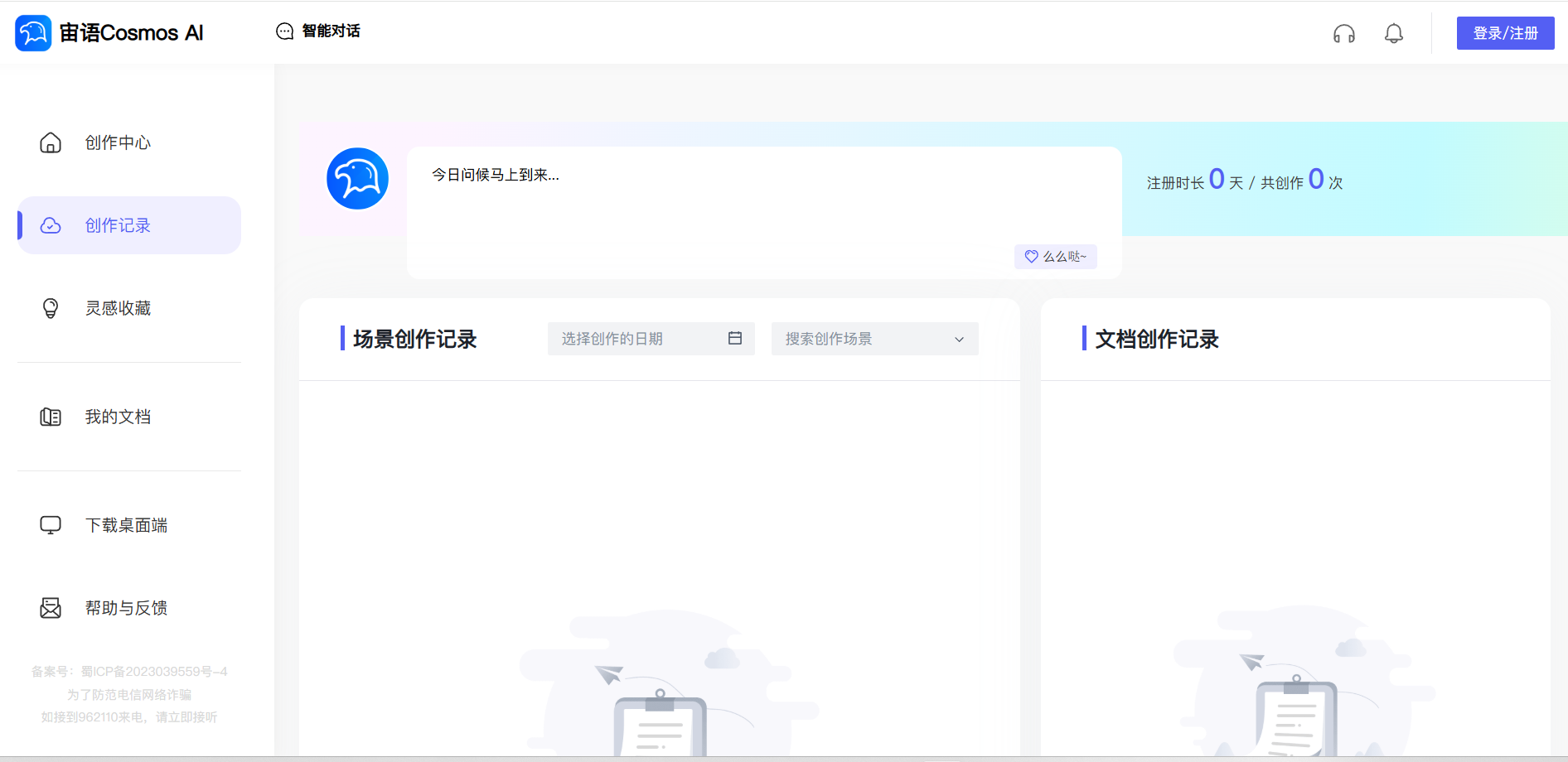
Task: Click the cloud icon beside 创作记录
Action: 51,225
